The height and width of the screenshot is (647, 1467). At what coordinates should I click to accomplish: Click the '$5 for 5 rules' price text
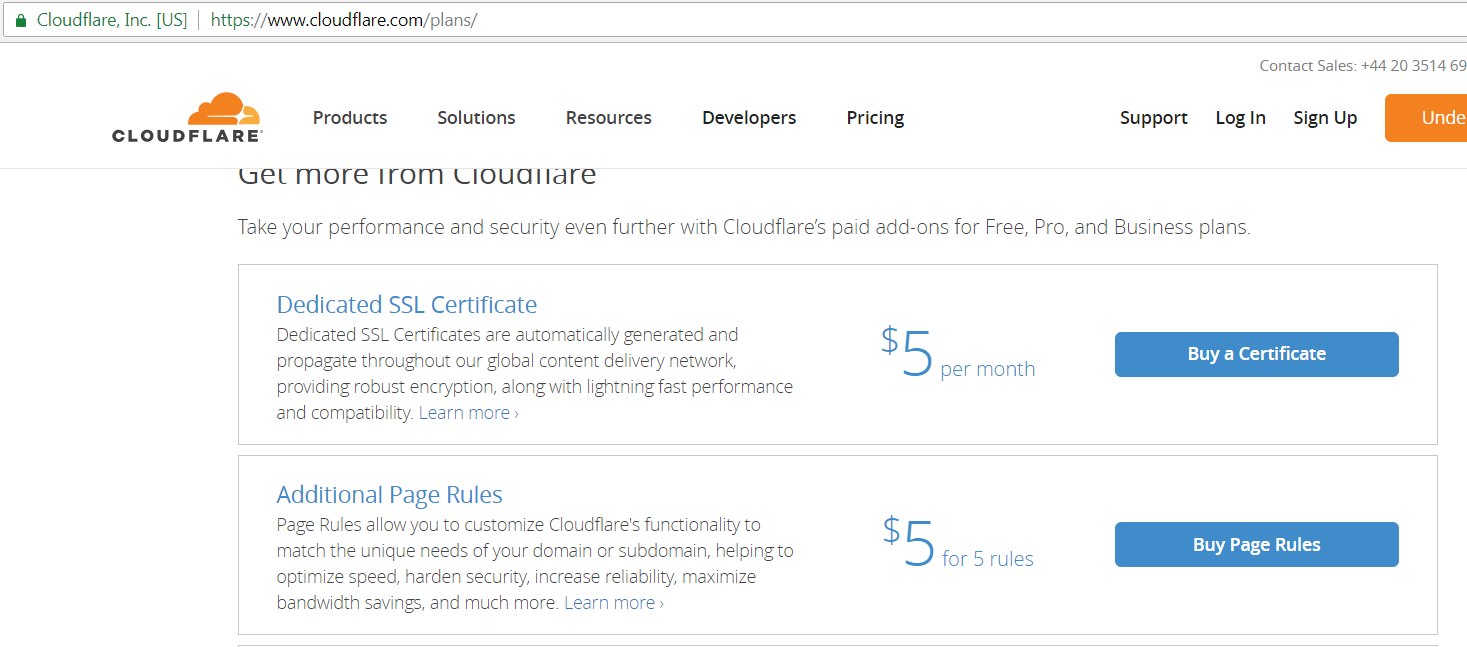tap(958, 544)
